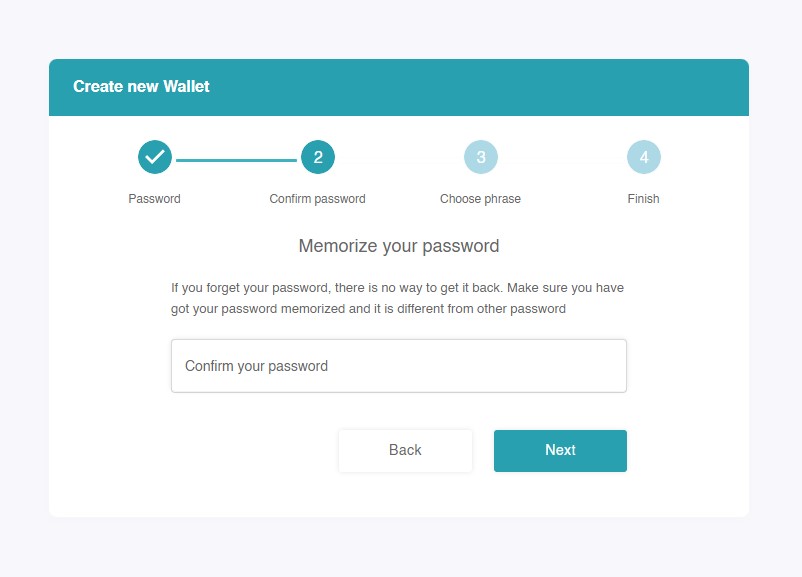
Task: Click the step 3 circle icon
Action: (x=481, y=157)
